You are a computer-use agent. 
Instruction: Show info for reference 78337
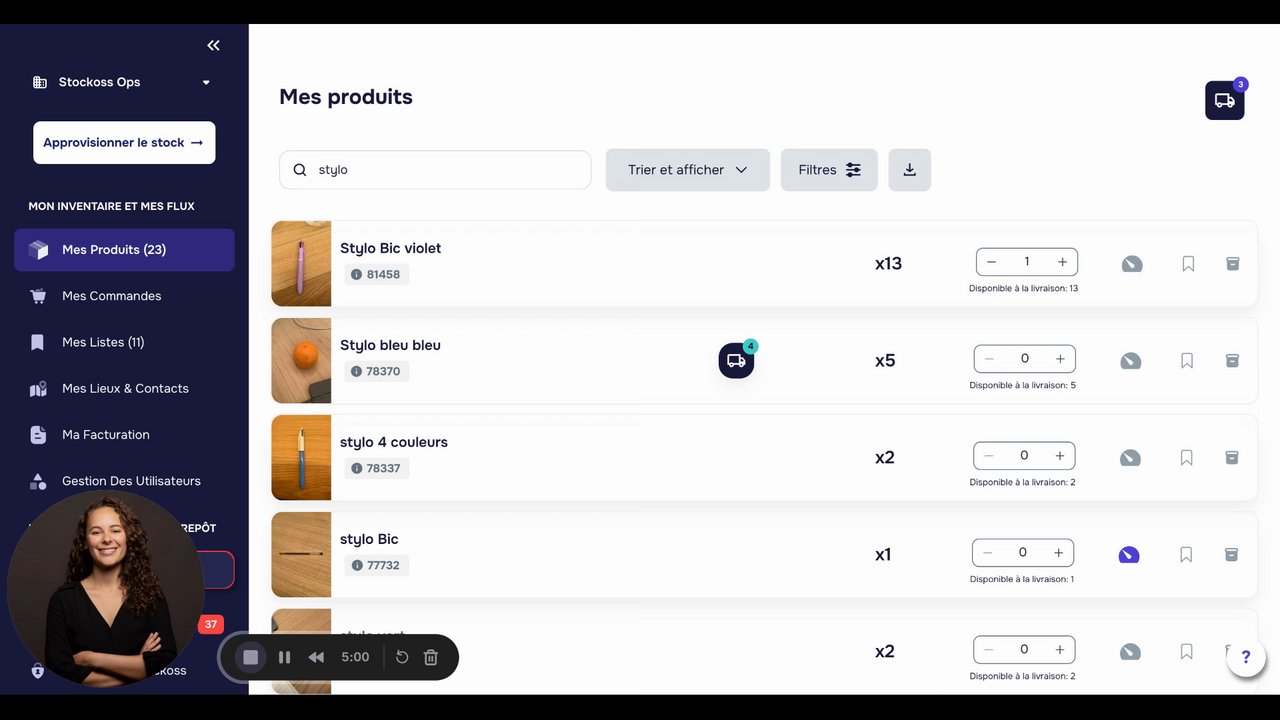click(357, 469)
